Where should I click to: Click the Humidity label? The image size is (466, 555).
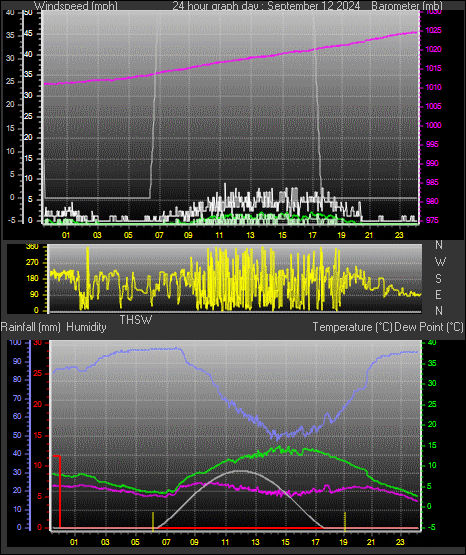click(86, 327)
